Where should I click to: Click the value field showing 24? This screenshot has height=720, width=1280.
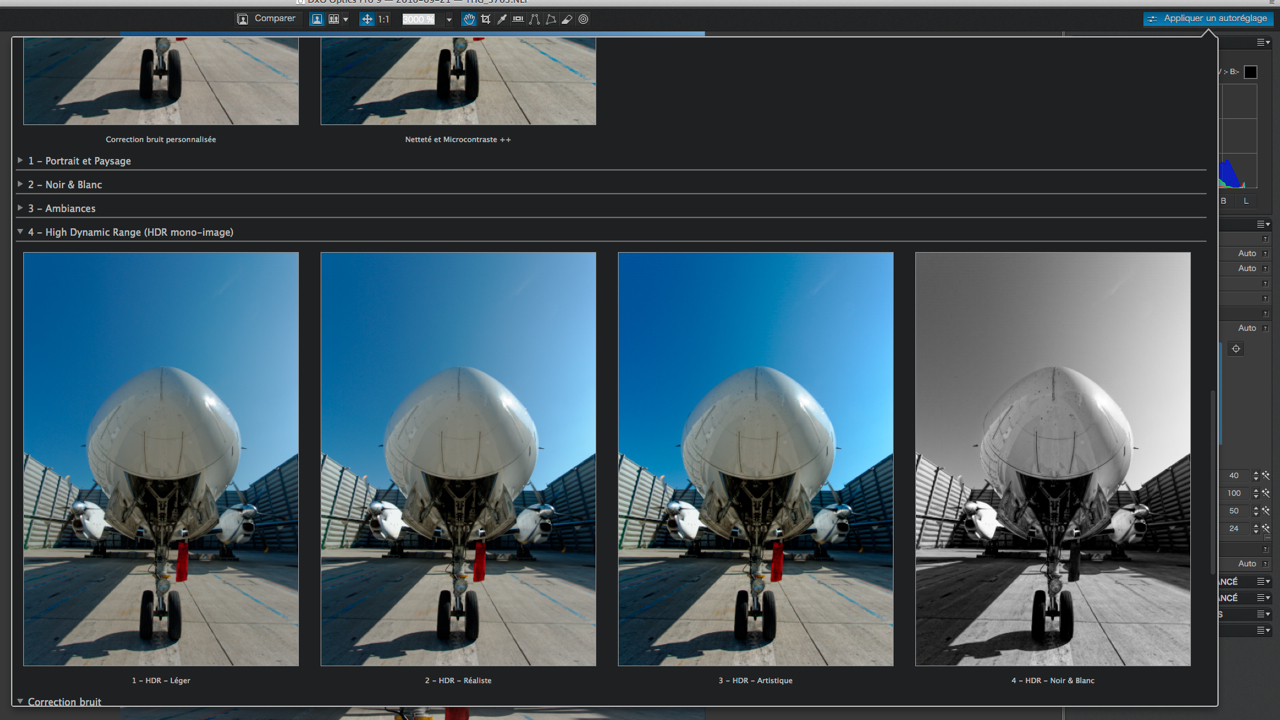[1233, 528]
